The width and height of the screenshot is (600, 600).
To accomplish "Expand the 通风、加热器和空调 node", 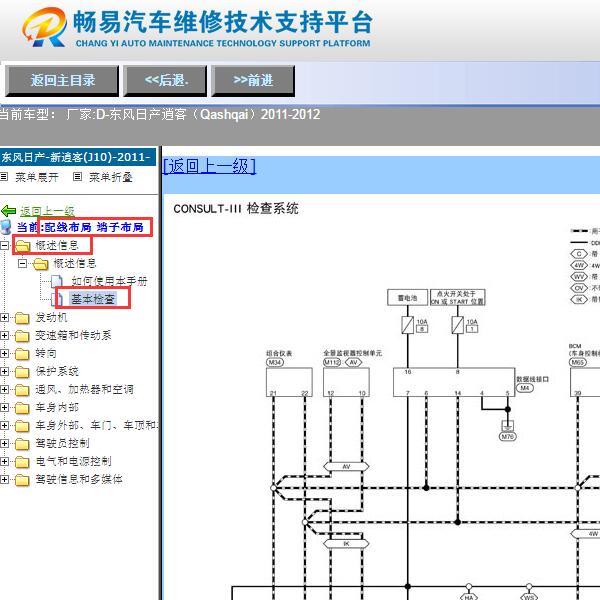I will (x=4, y=390).
